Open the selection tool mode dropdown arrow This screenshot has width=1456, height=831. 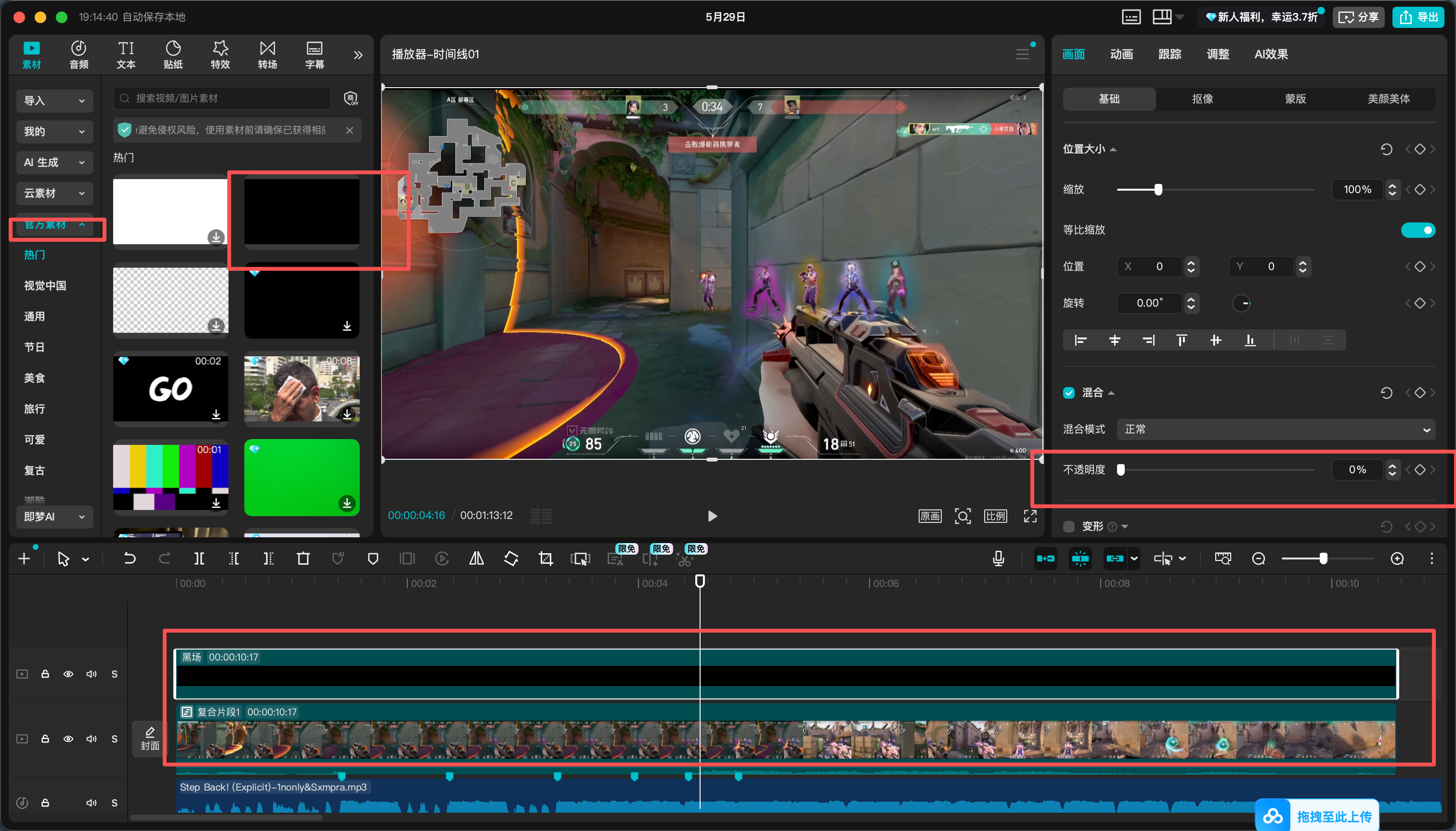pyautogui.click(x=86, y=559)
